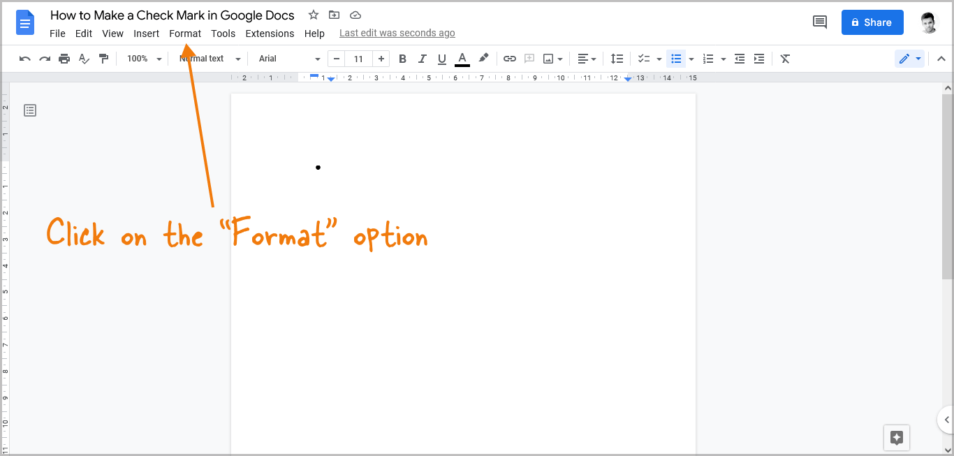Open the Tools menu
The height and width of the screenshot is (456, 954).
tap(223, 33)
